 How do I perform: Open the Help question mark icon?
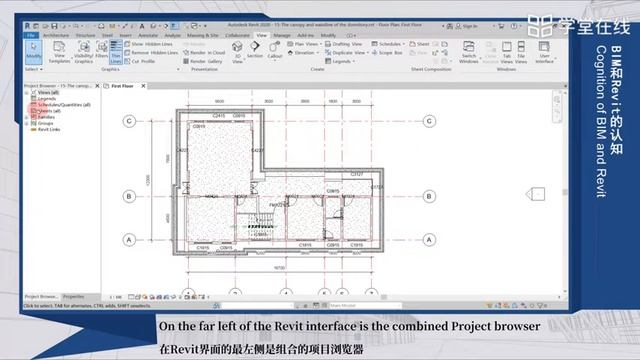514,26
